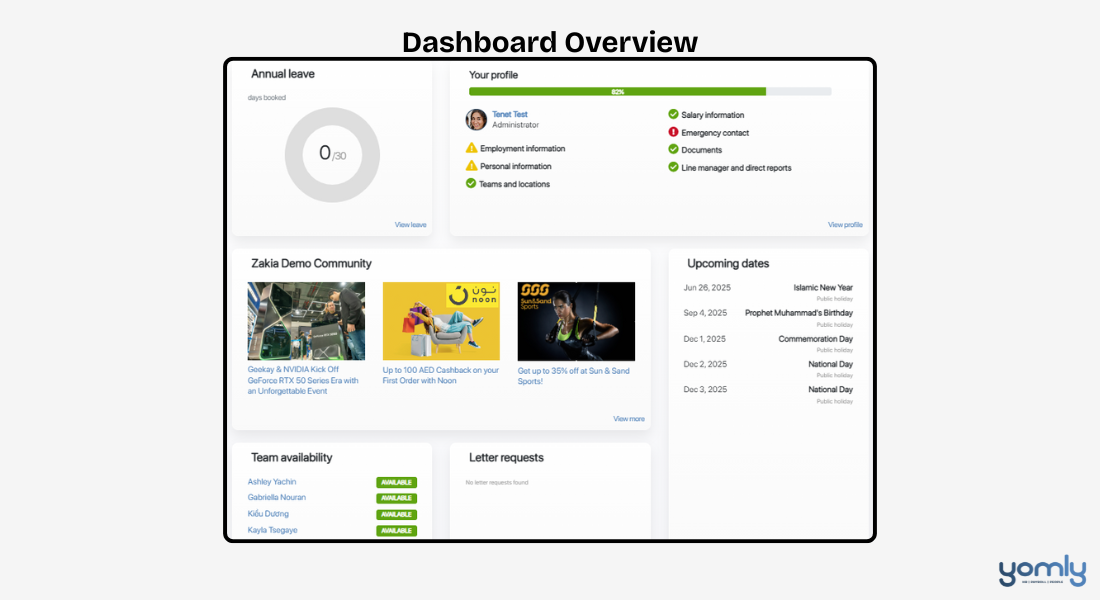
Task: Click Prophet Muhammad's Birthday entry
Action: [799, 313]
